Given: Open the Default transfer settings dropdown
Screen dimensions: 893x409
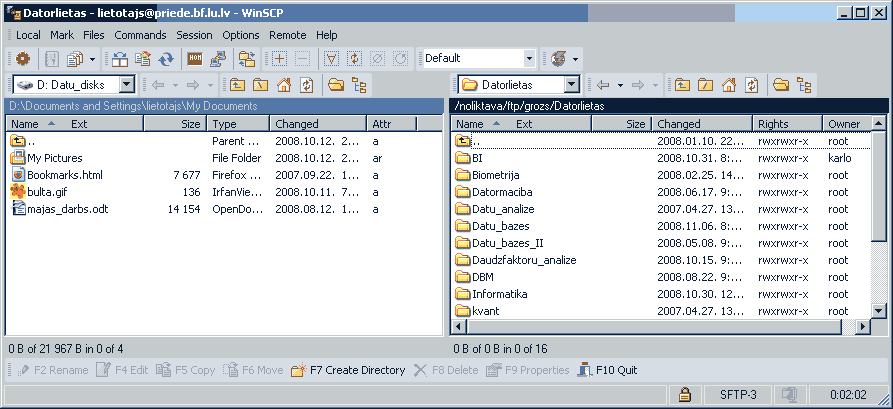Looking at the screenshot, I should click(x=529, y=58).
